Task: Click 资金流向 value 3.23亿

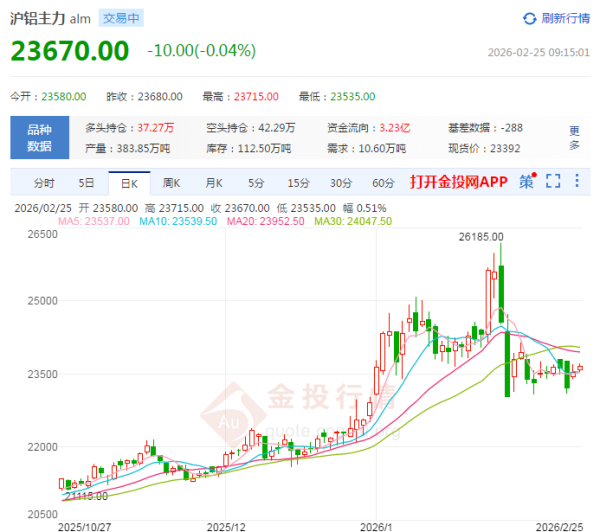Action: point(395,128)
